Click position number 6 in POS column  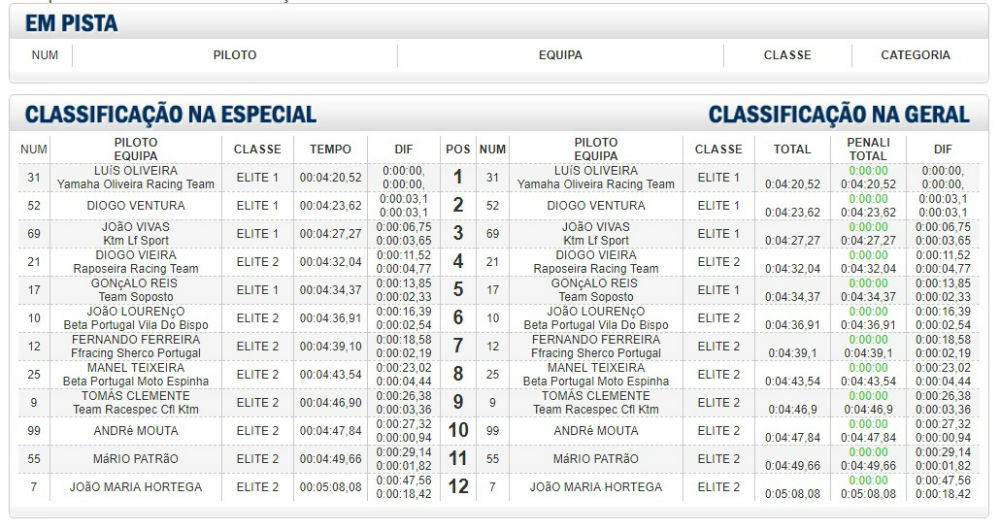pos(458,318)
